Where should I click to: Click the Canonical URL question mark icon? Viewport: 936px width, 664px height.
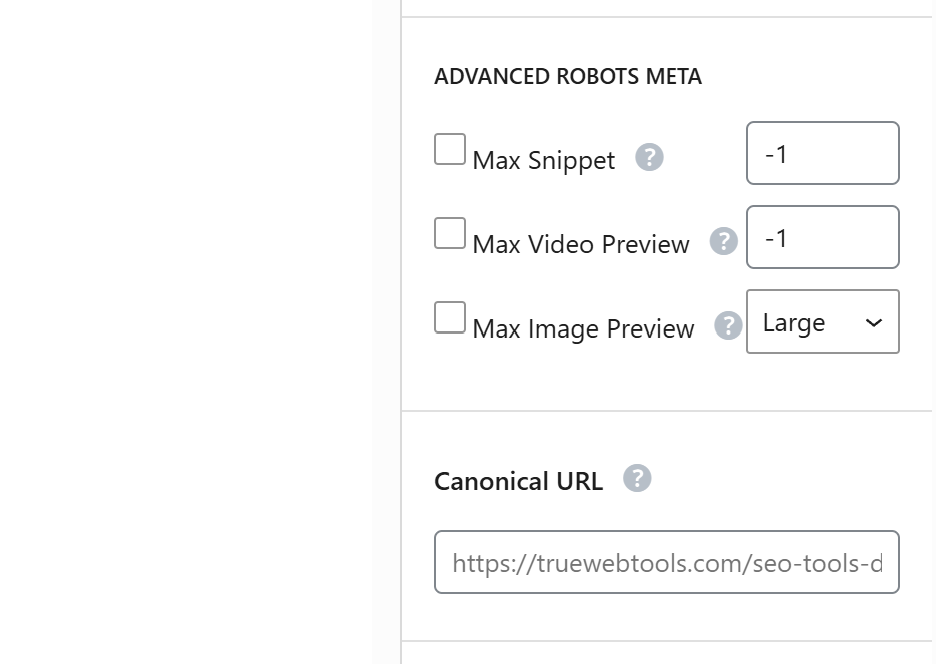[637, 479]
